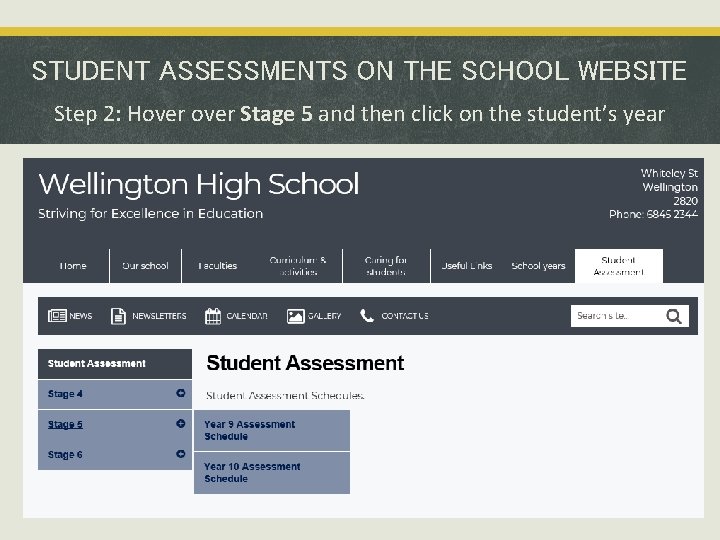Image resolution: width=720 pixels, height=540 pixels.
Task: Open the Calendar icon
Action: 213,316
